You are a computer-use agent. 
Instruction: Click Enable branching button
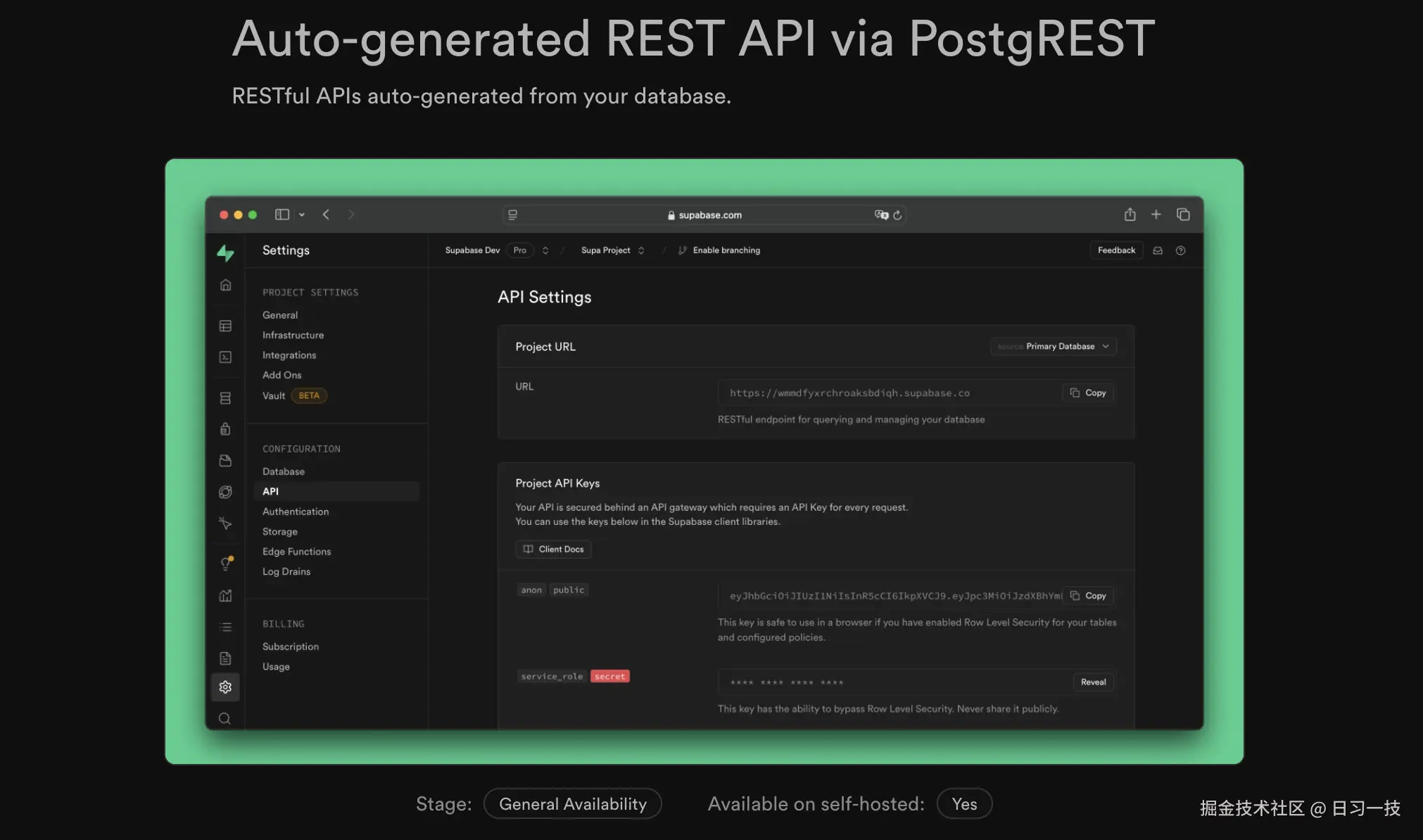click(719, 250)
